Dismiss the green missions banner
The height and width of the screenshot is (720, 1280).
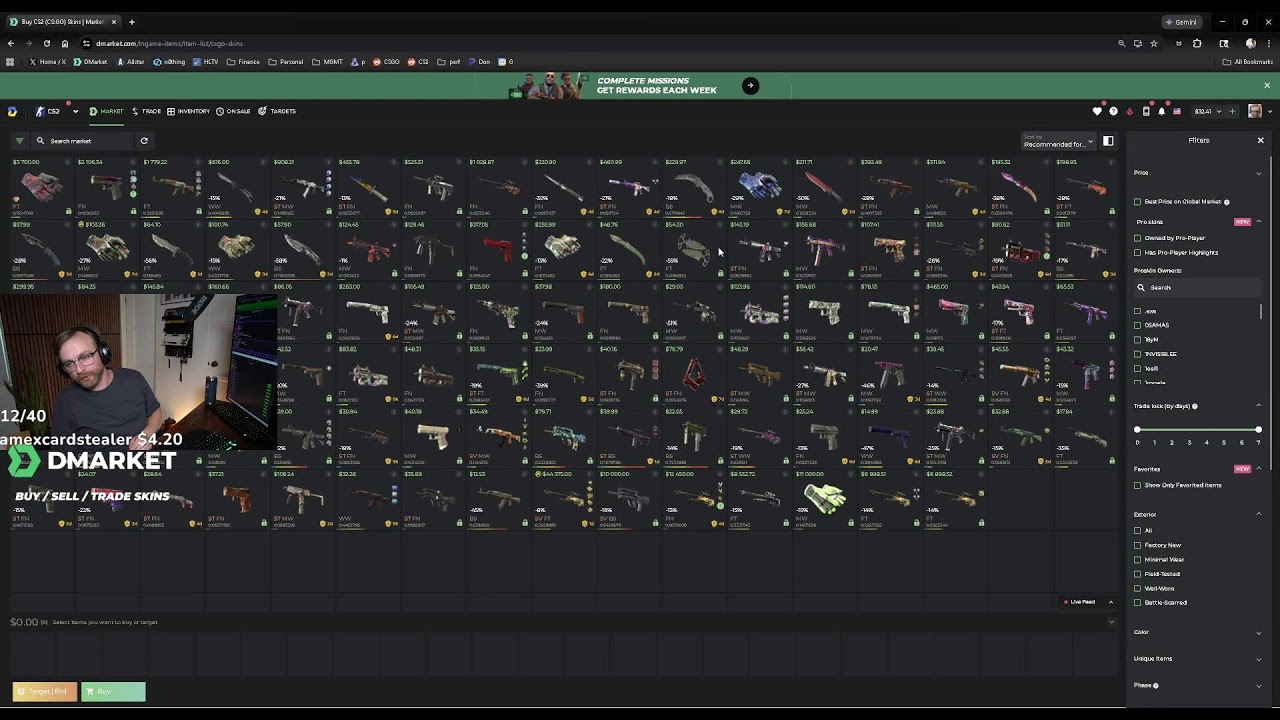(x=1266, y=85)
